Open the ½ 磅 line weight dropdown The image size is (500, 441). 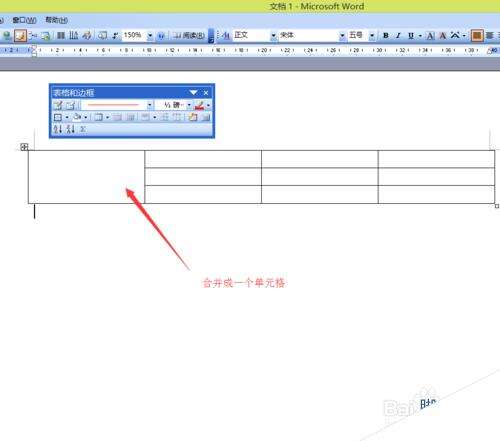pos(189,105)
